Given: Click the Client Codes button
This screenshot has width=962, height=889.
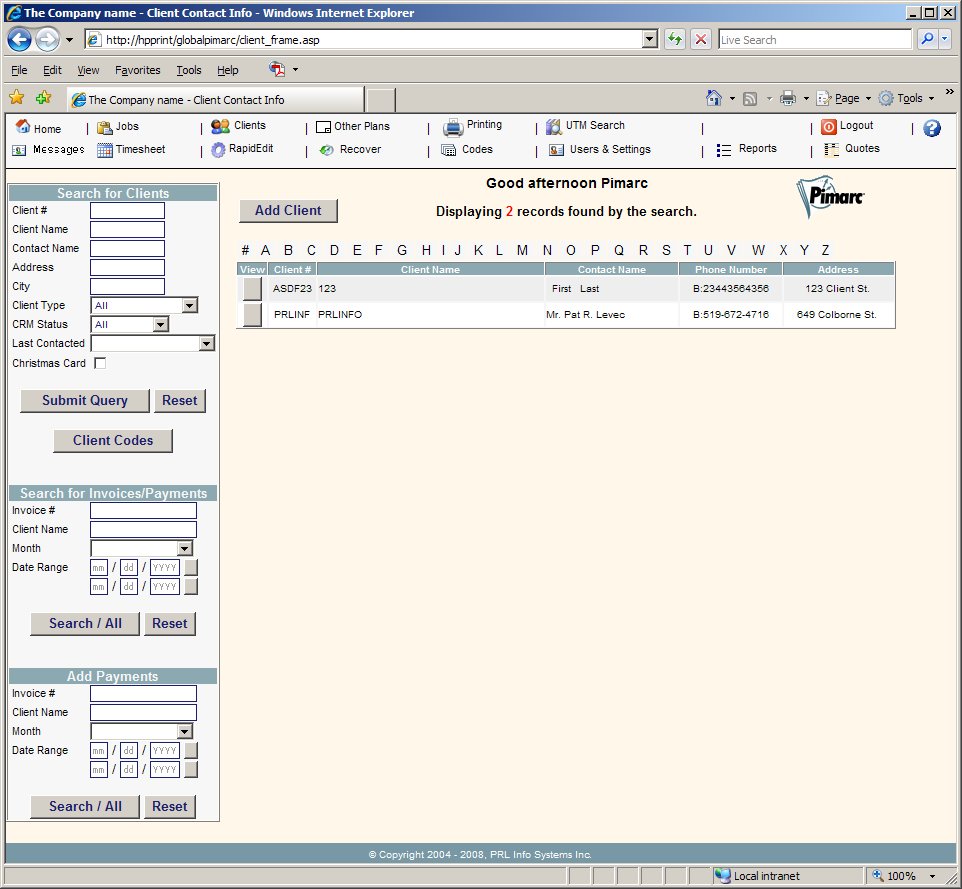Looking at the screenshot, I should [x=113, y=441].
